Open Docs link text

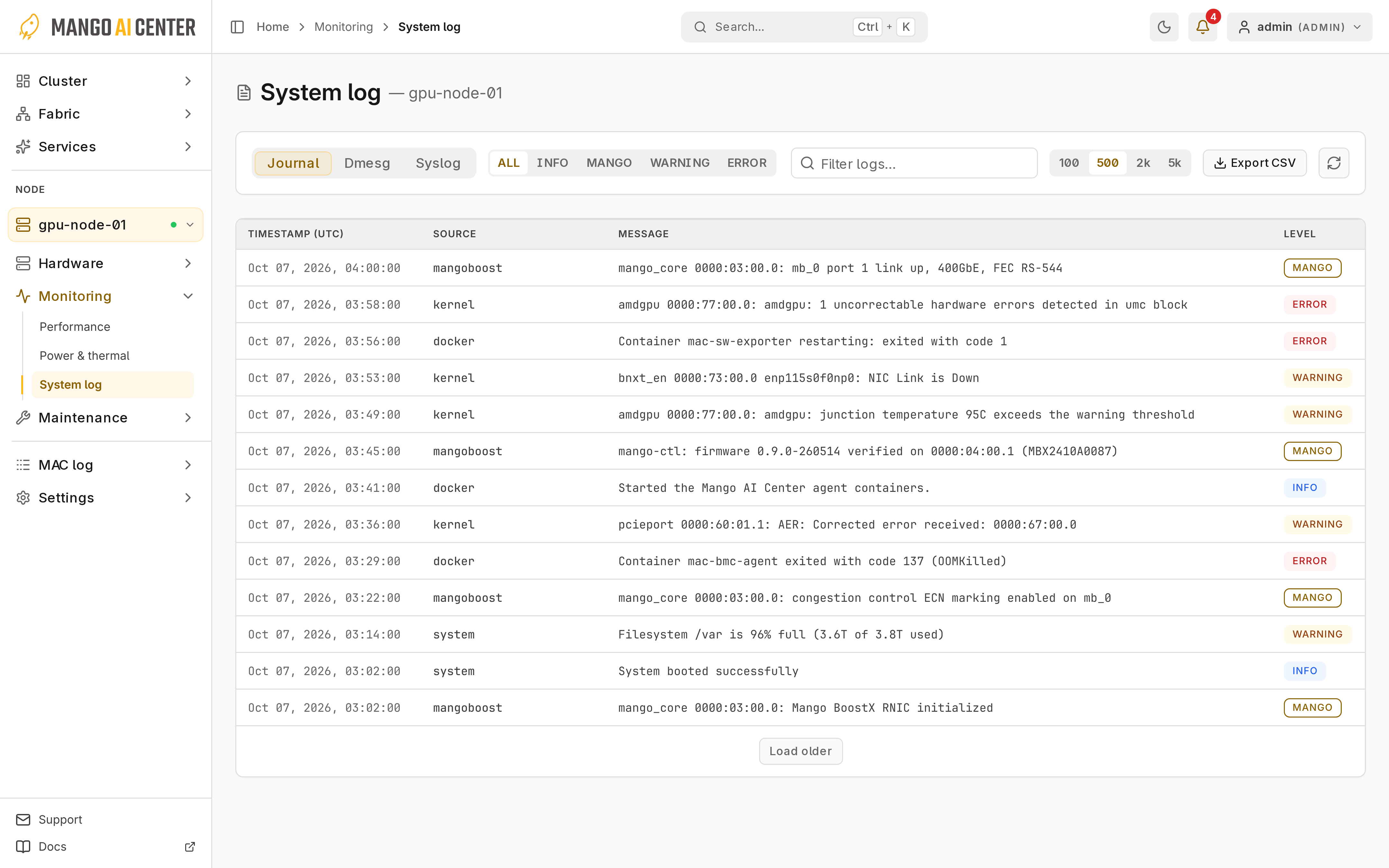point(52,846)
